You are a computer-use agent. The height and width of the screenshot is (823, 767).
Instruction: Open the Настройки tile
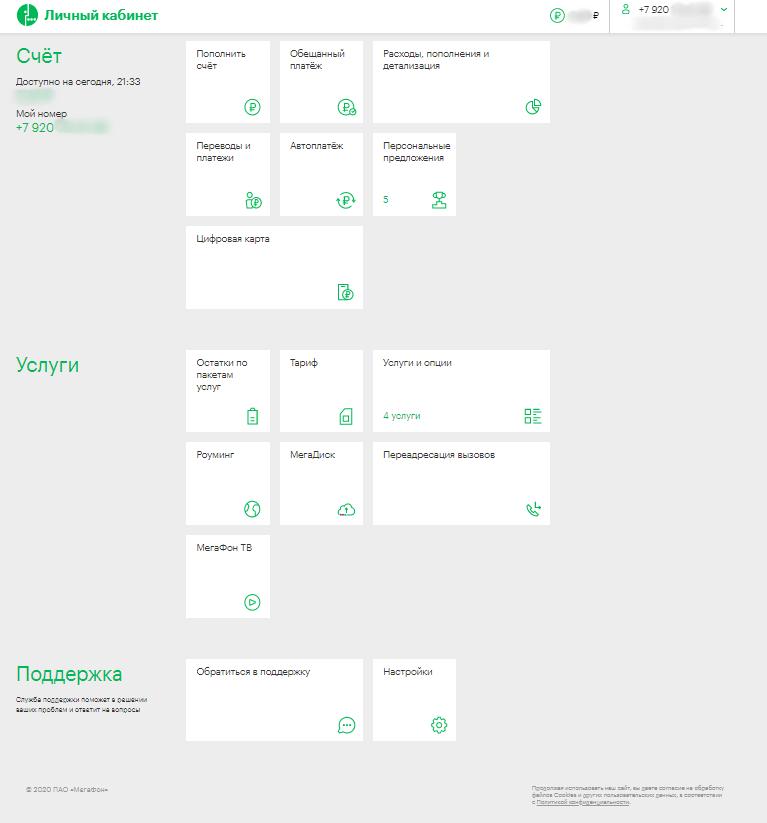pos(414,700)
